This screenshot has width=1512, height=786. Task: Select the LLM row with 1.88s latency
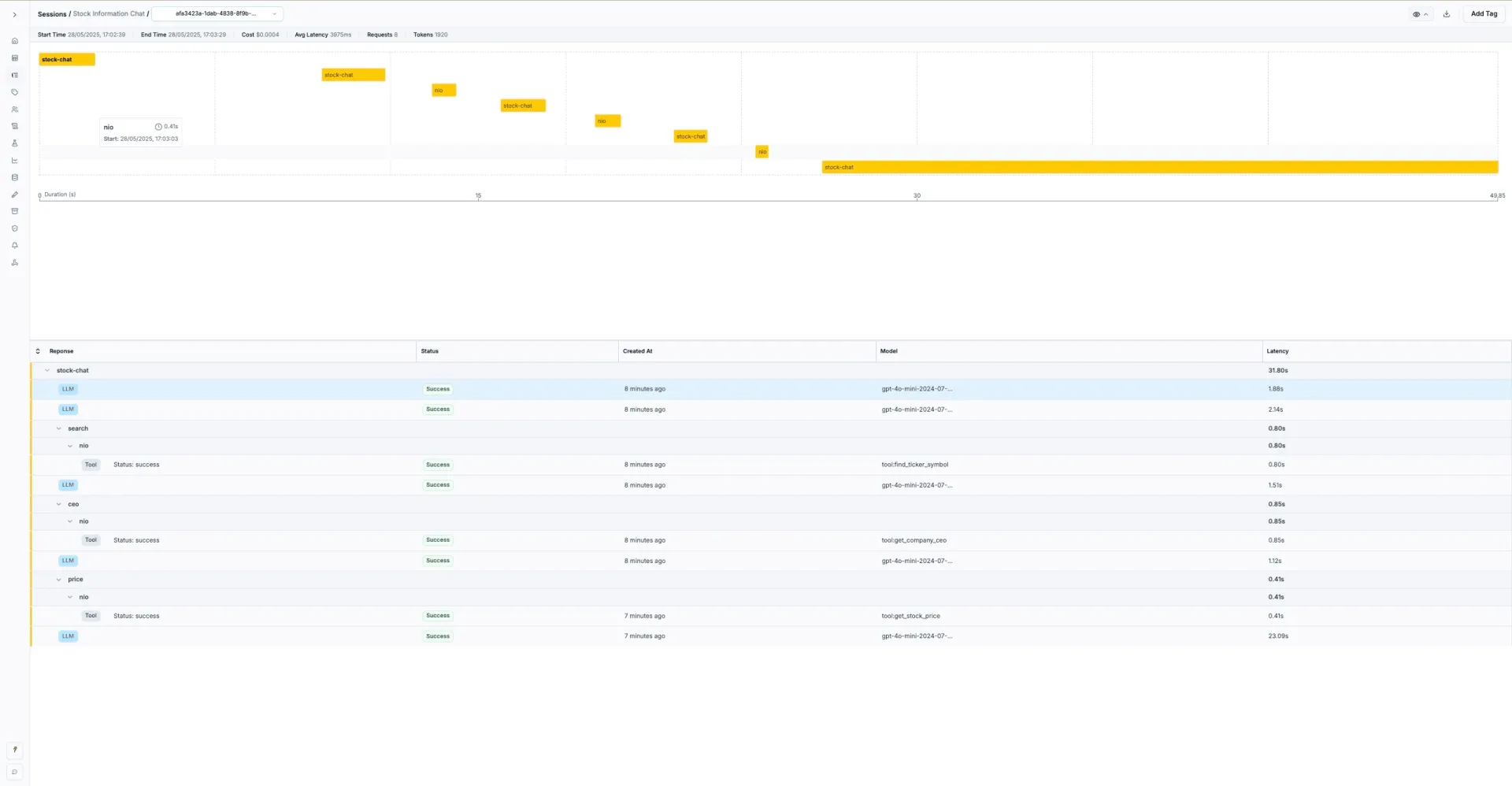[x=771, y=389]
